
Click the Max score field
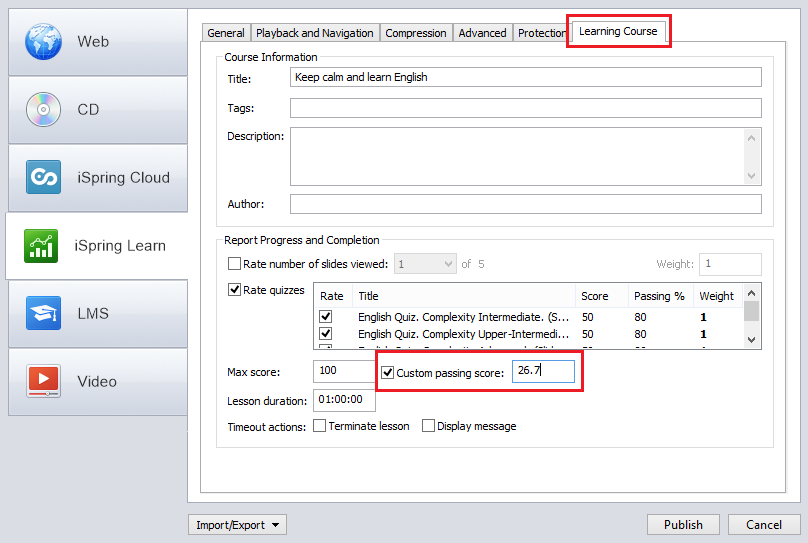point(344,371)
